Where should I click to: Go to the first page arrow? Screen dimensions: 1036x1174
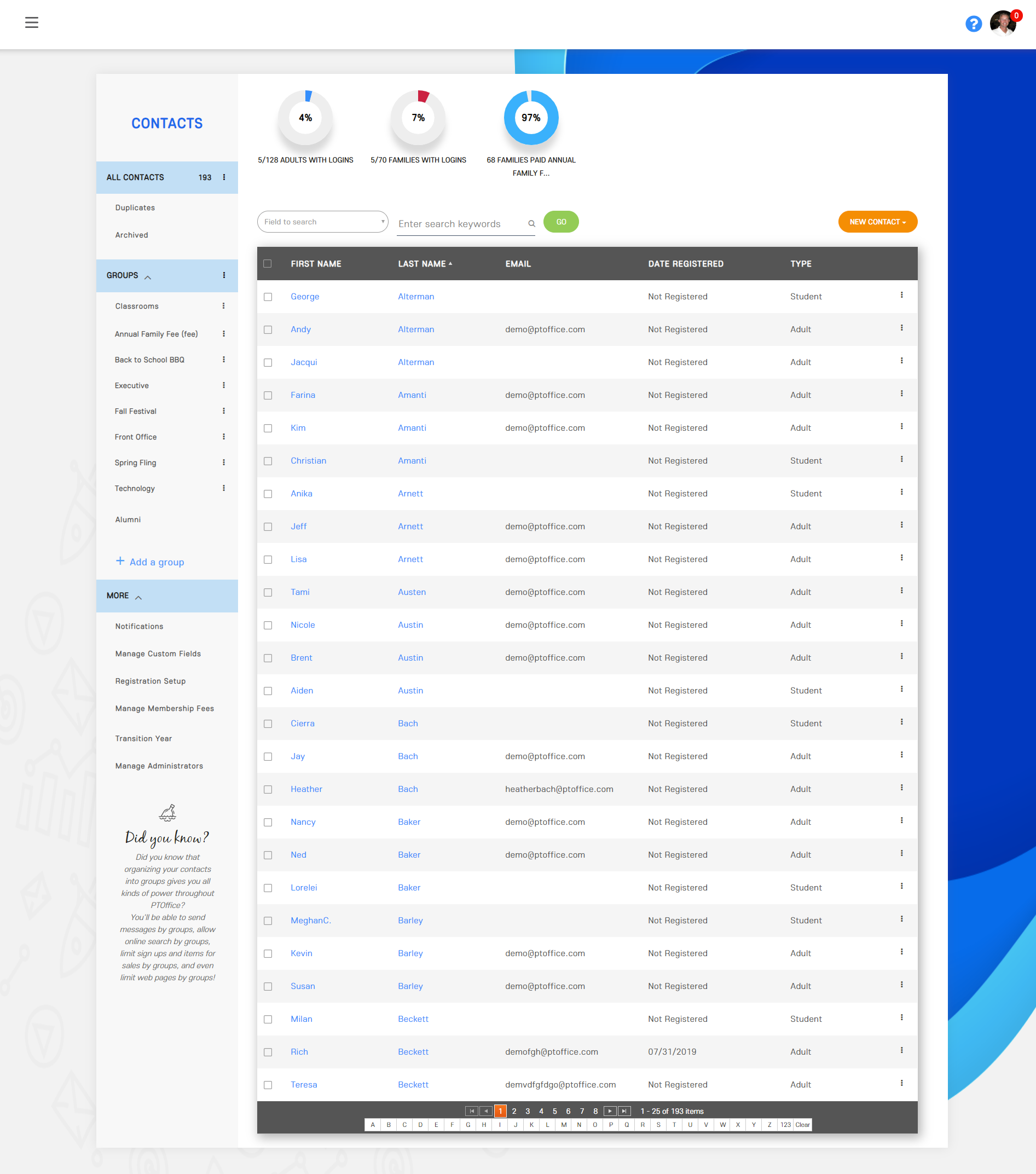coord(472,1111)
